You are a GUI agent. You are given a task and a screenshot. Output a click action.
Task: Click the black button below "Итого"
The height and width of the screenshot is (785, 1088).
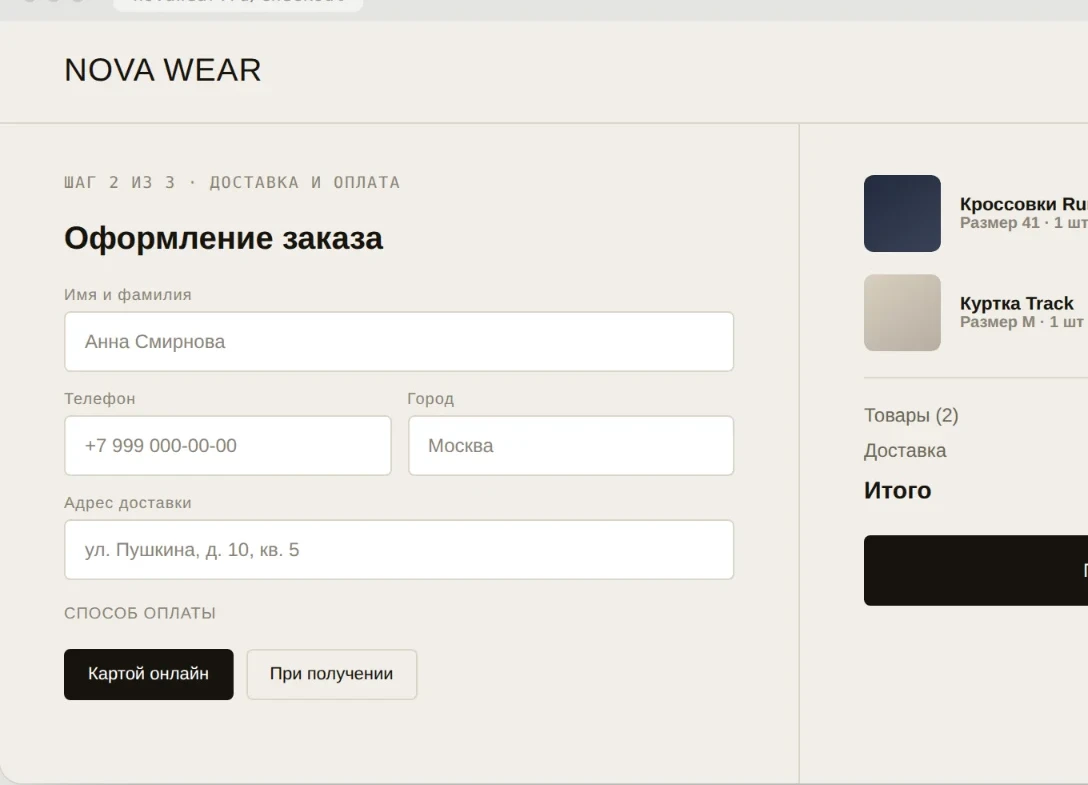pos(976,570)
